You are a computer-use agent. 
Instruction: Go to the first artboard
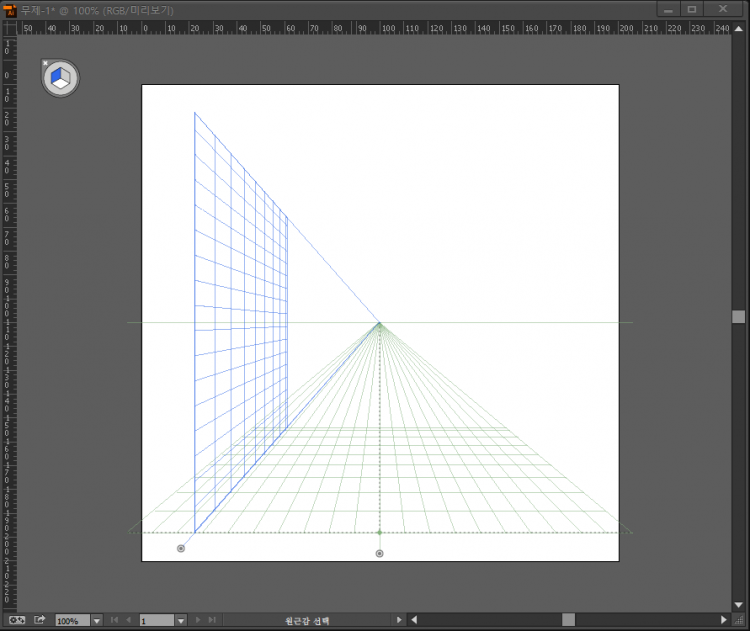tap(114, 620)
